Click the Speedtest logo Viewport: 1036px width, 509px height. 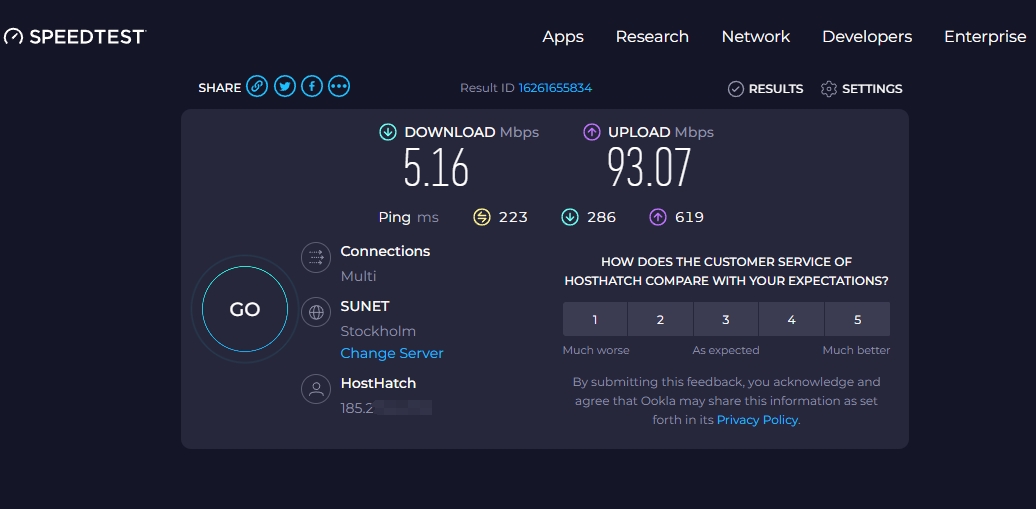[75, 36]
